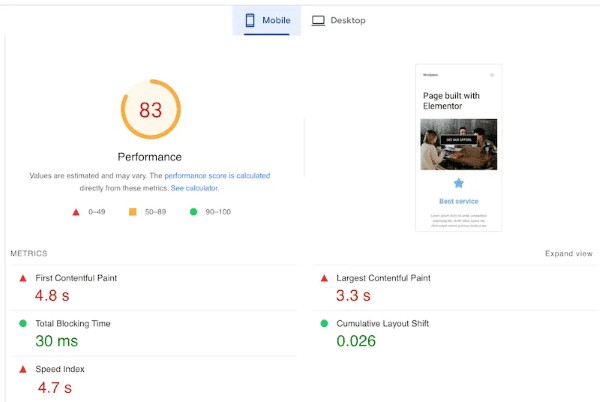This screenshot has width=600, height=402.
Task: Open the 'See calculator' link
Action: [194, 188]
